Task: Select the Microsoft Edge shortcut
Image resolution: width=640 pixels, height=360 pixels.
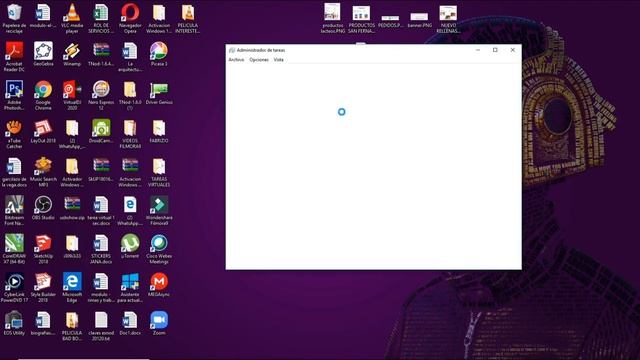Action: pos(72,287)
